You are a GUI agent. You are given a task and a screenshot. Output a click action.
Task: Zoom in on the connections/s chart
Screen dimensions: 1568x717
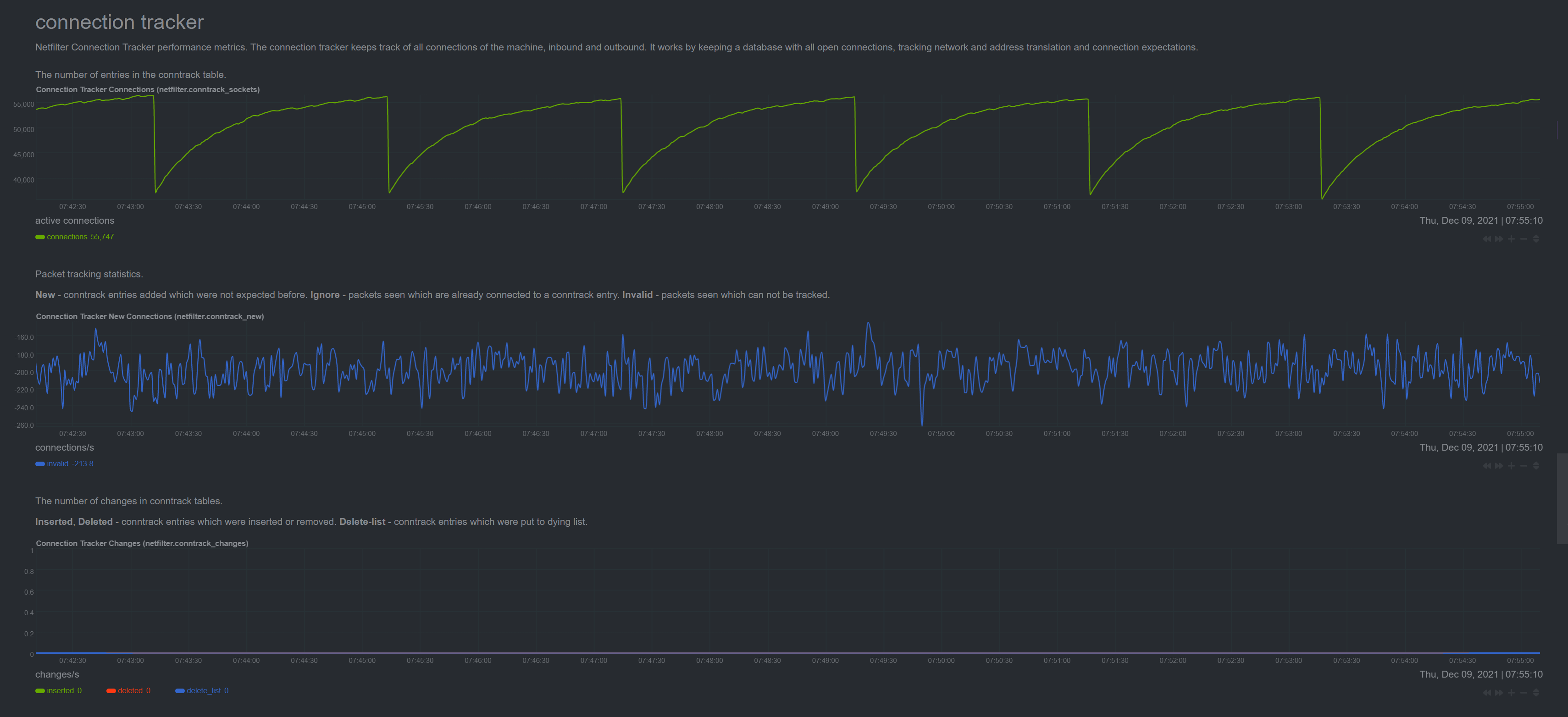point(1512,466)
